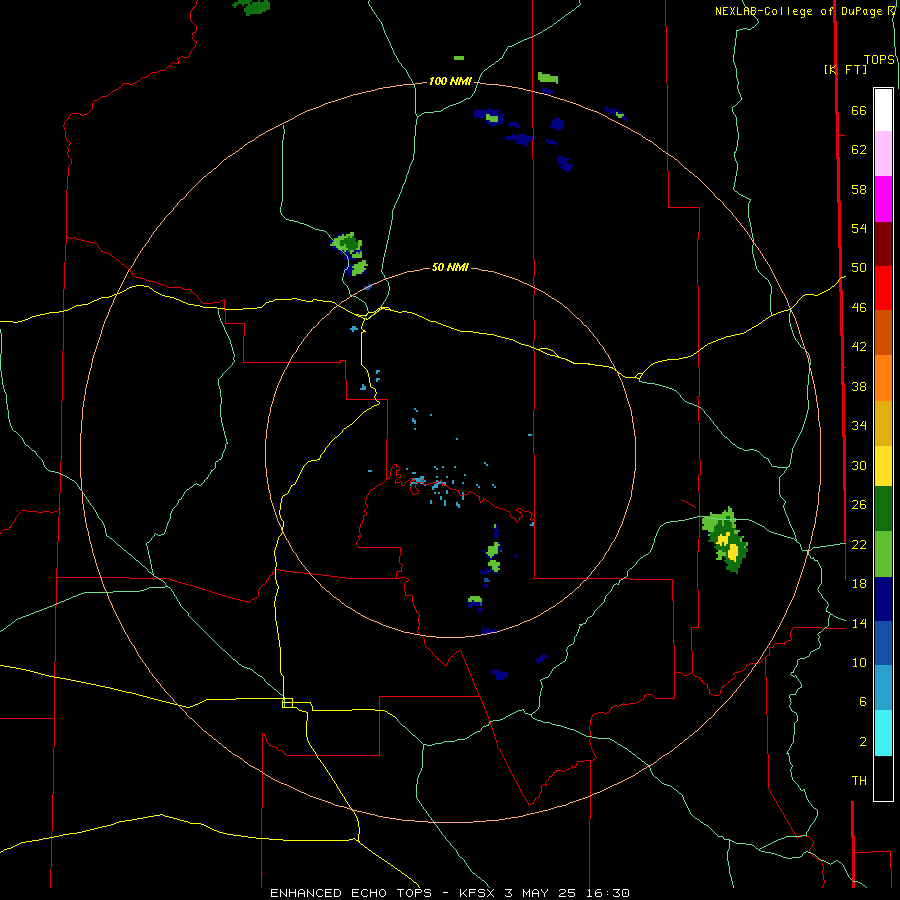The width and height of the screenshot is (900, 900).
Task: Click the '54' legend value
Action: 859,228
